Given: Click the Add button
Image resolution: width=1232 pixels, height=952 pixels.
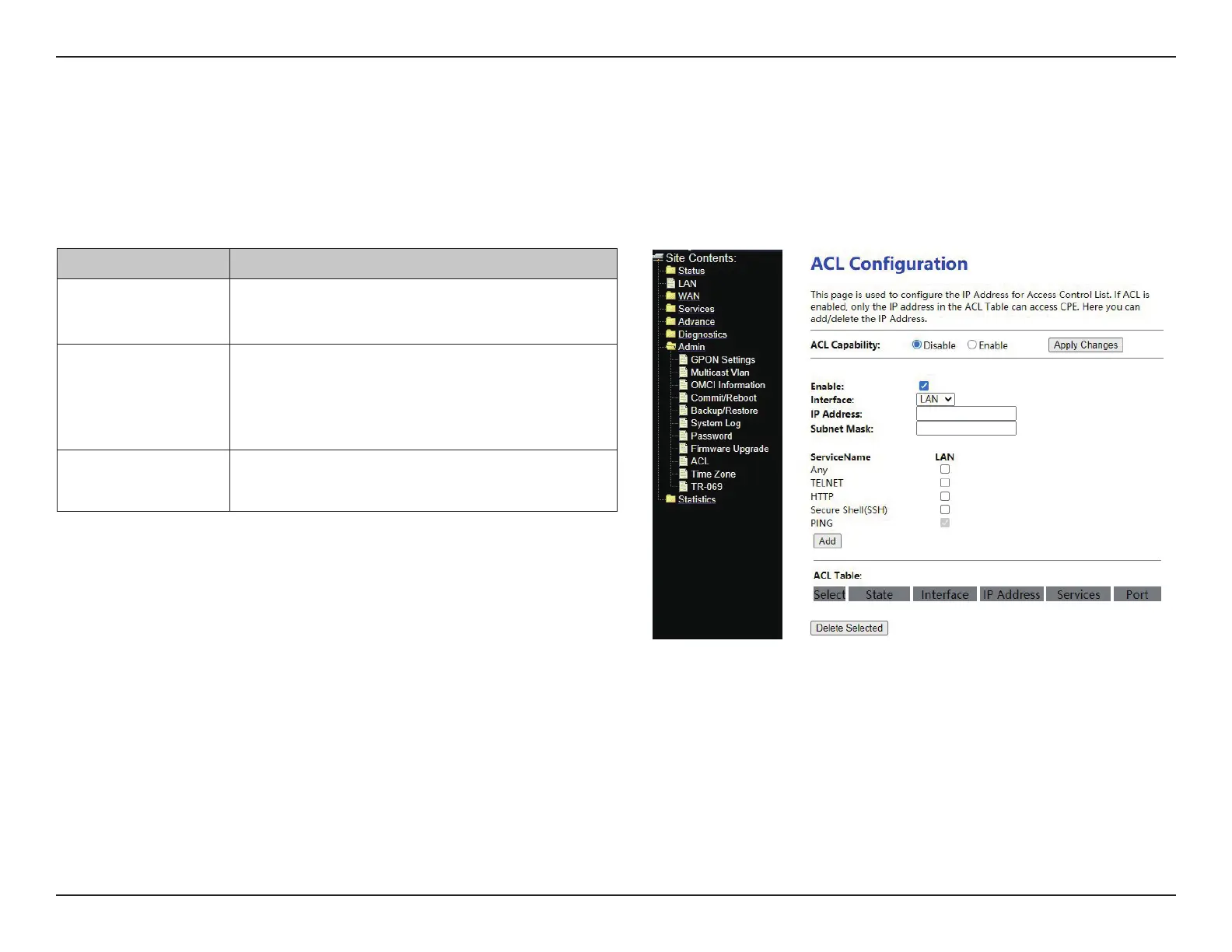Looking at the screenshot, I should pyautogui.click(x=828, y=541).
